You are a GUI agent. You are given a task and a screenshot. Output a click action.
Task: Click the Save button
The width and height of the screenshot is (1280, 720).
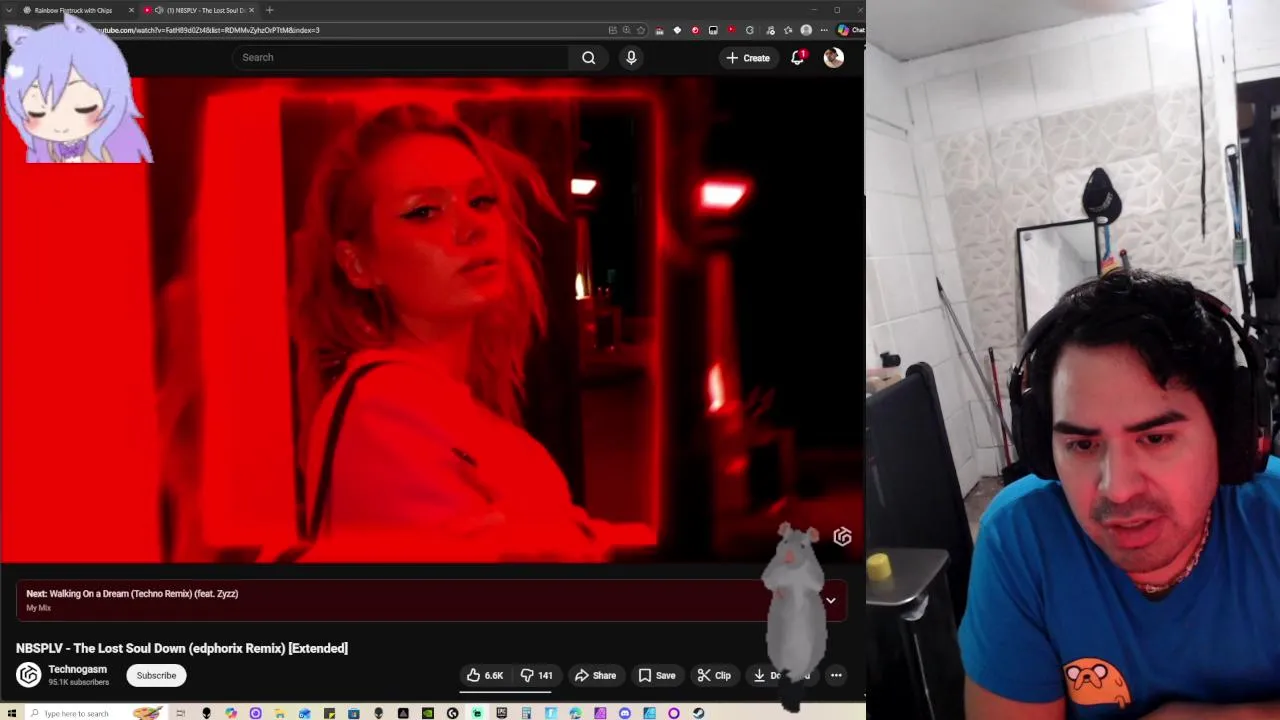pos(657,675)
